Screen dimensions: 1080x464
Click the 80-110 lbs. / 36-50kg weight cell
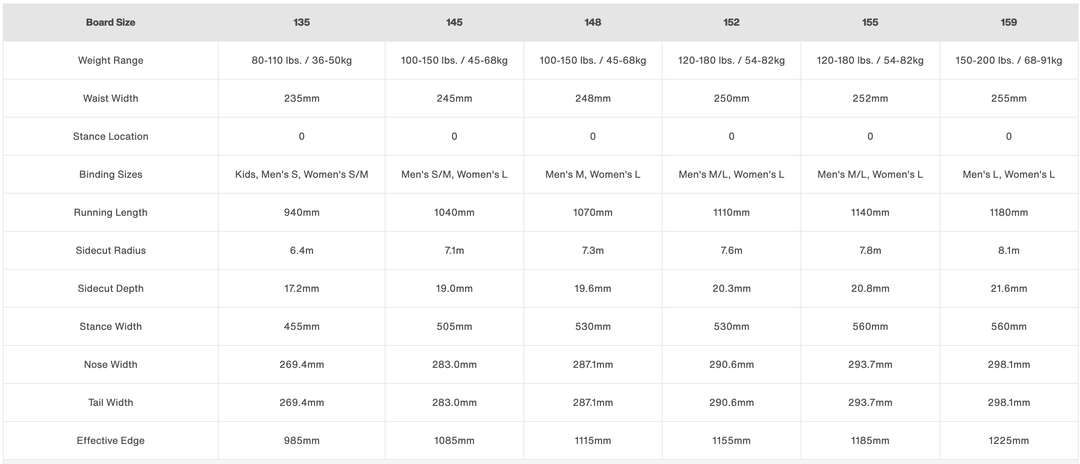point(301,60)
